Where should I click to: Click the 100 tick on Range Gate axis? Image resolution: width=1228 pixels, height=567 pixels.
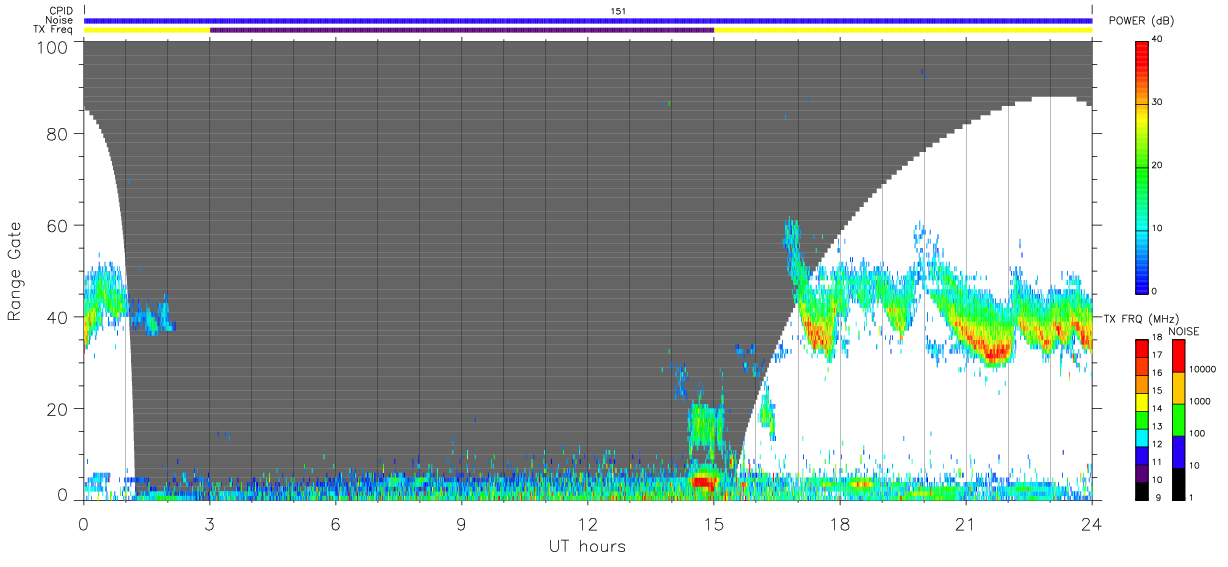(x=54, y=46)
